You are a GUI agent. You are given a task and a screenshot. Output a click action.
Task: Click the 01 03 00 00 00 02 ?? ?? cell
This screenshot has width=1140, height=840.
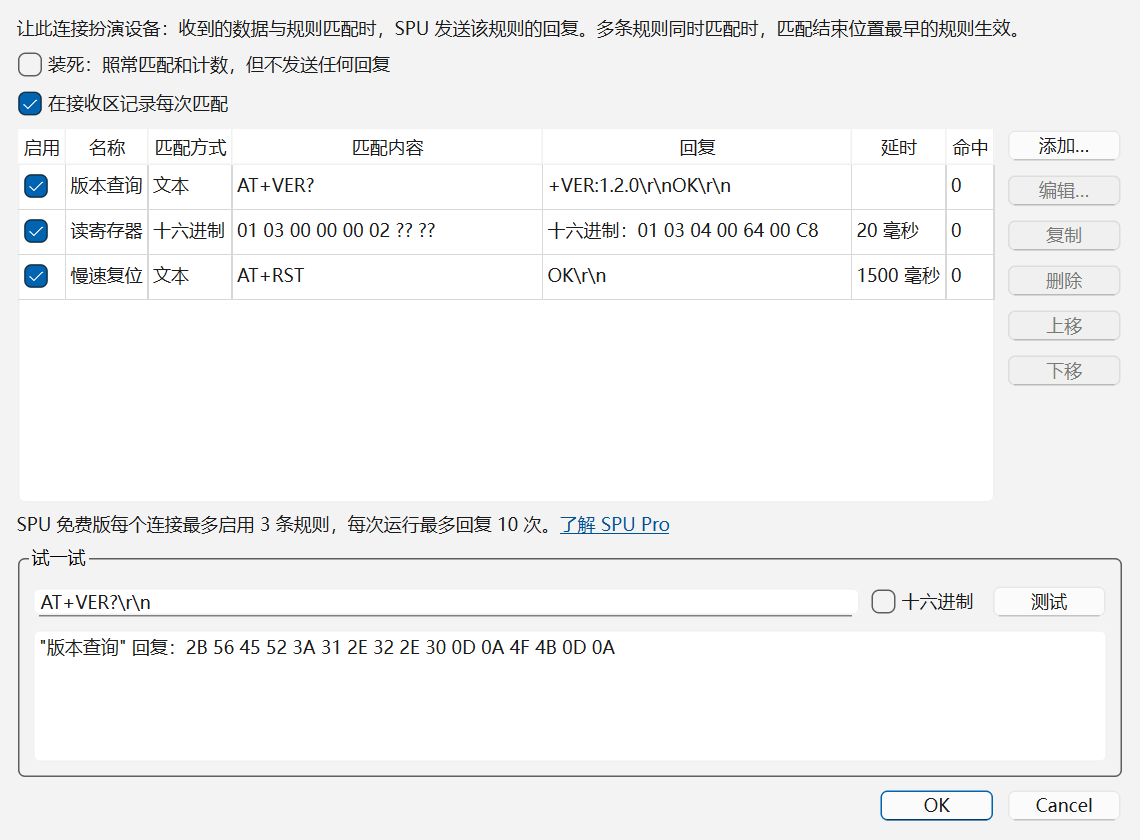point(388,231)
